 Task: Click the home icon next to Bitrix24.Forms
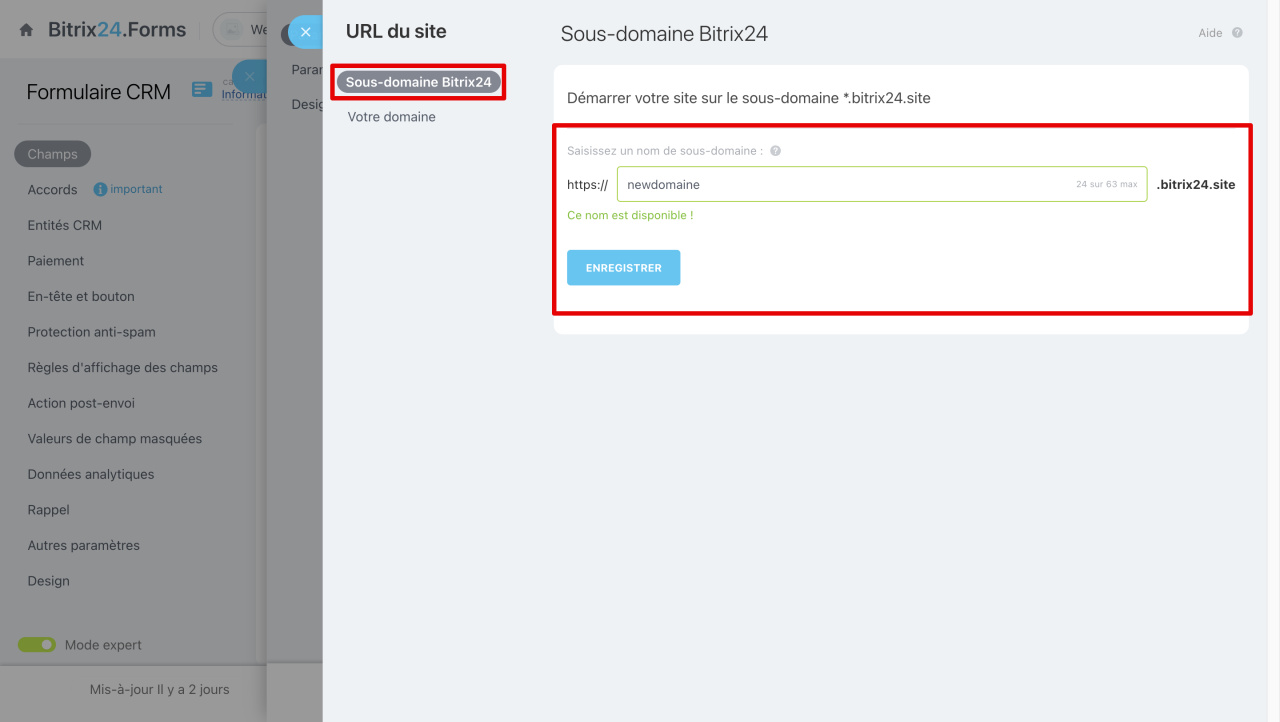tap(26, 31)
